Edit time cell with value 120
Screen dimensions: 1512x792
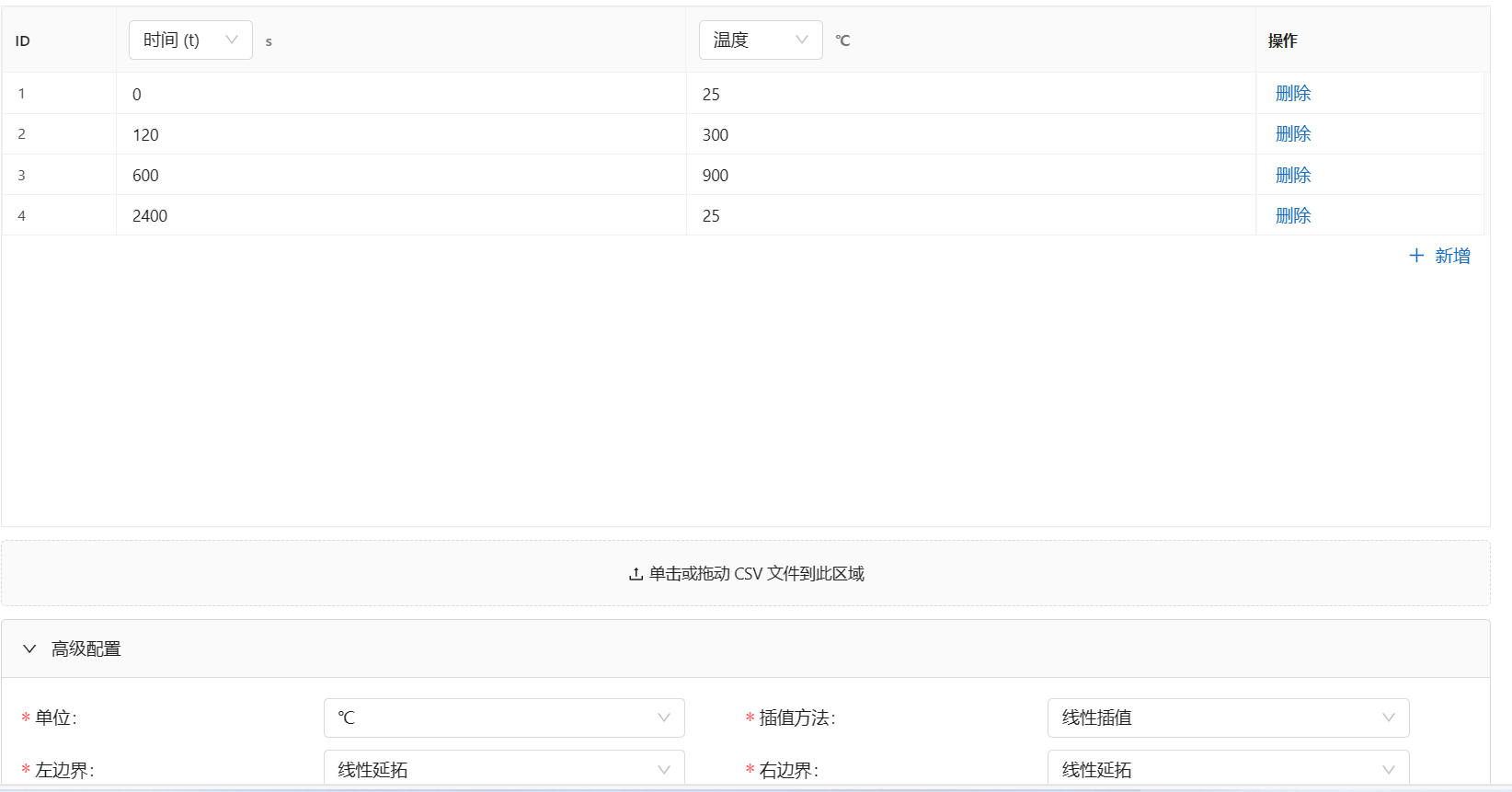tap(401, 134)
